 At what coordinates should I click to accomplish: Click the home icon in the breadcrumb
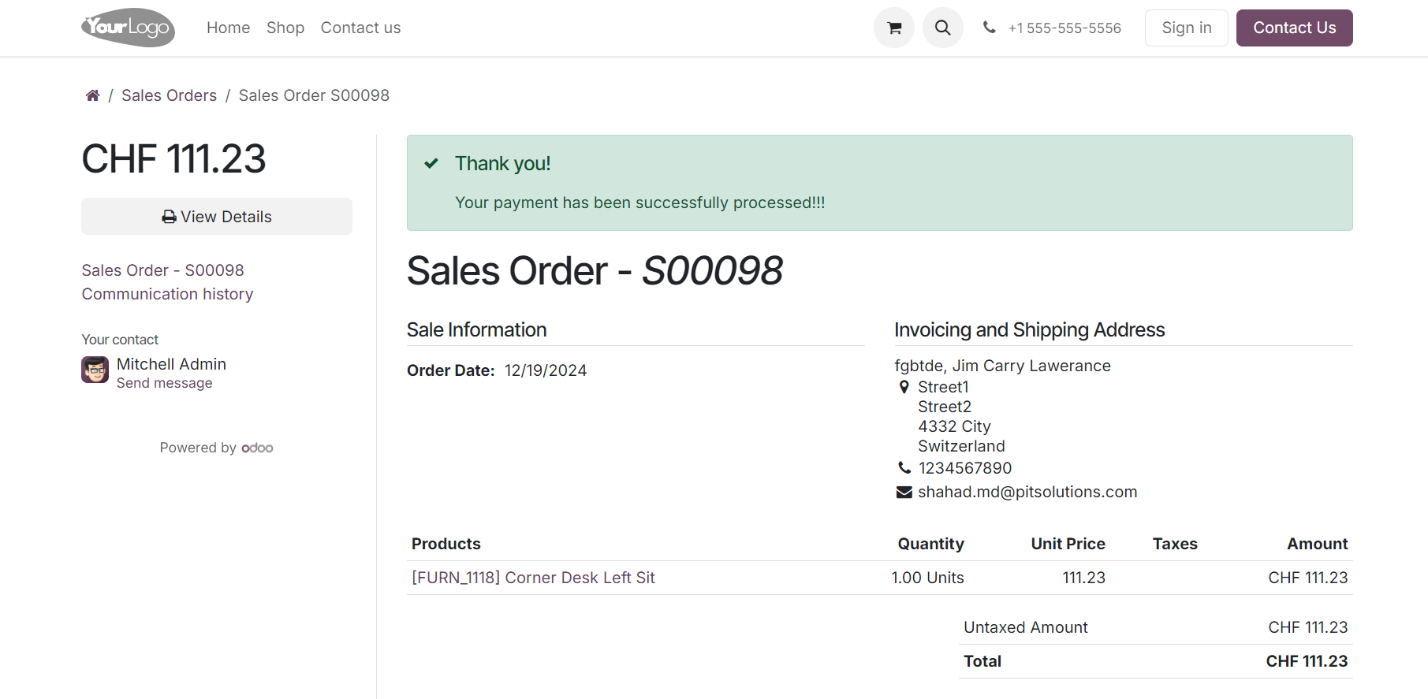92,94
